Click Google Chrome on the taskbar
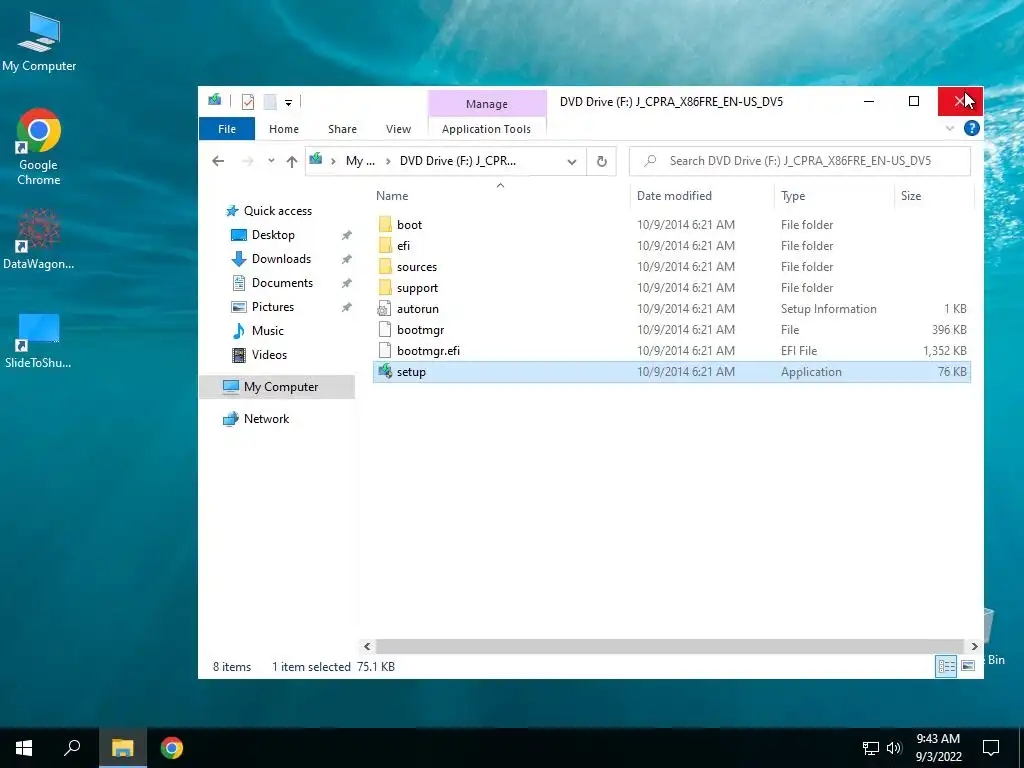Viewport: 1024px width, 768px height. [x=172, y=748]
